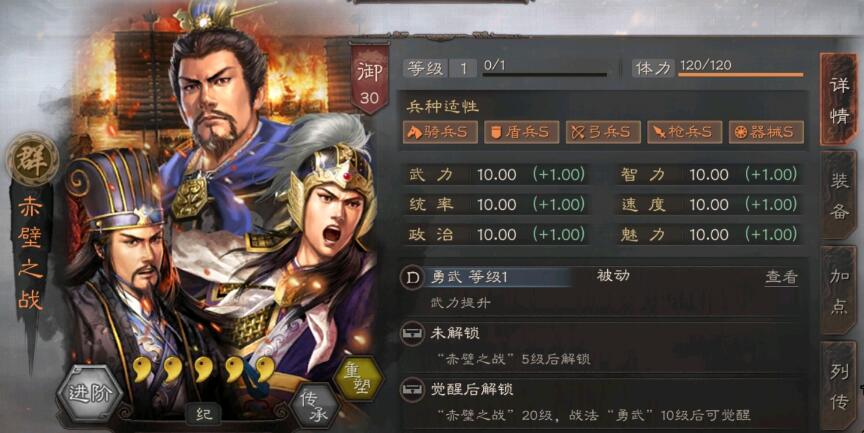The width and height of the screenshot is (864, 433).
Task: Choose the 弓兵S troop type
Action: 603,132
